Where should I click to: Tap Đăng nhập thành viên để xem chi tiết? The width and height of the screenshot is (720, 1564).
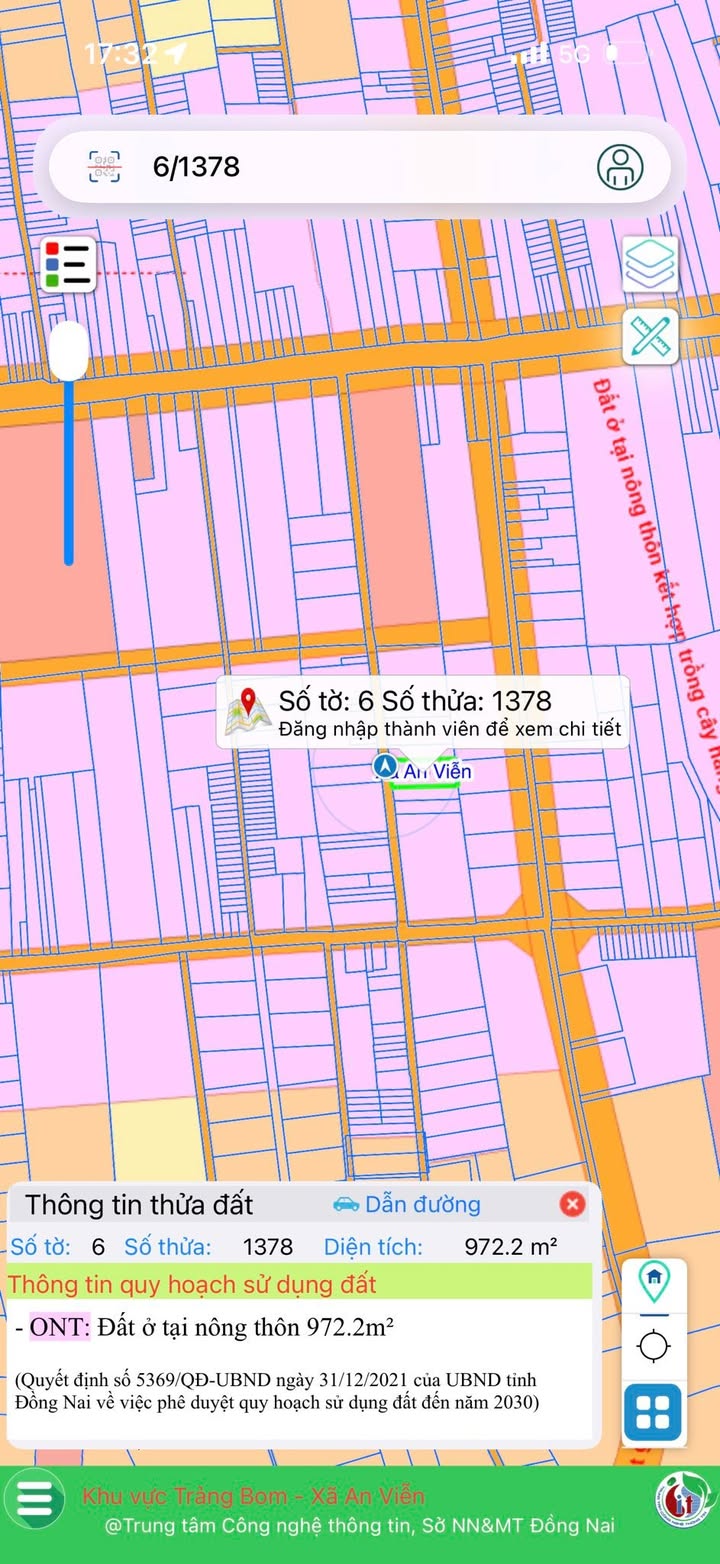(450, 730)
